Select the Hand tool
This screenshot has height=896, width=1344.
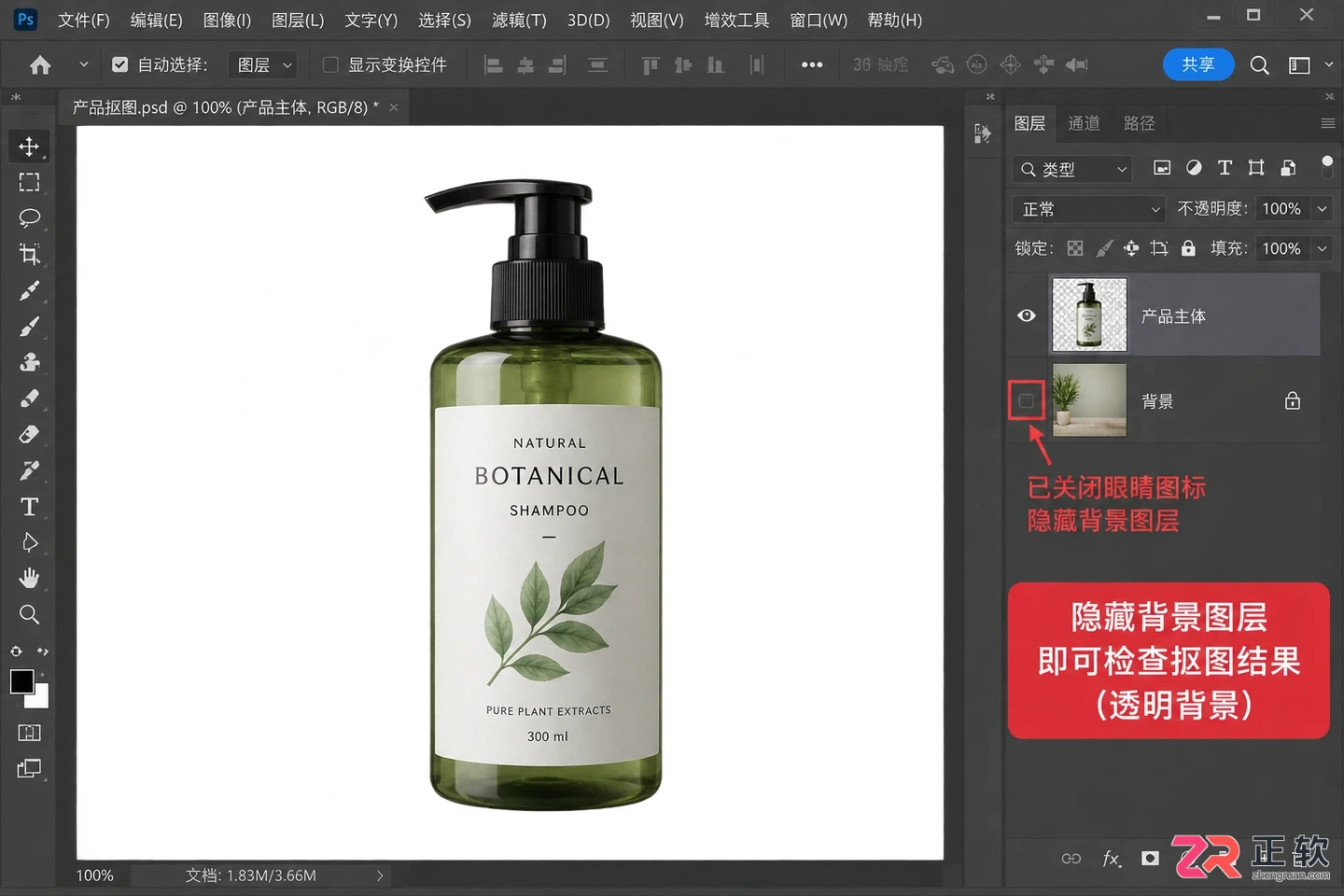(x=29, y=579)
